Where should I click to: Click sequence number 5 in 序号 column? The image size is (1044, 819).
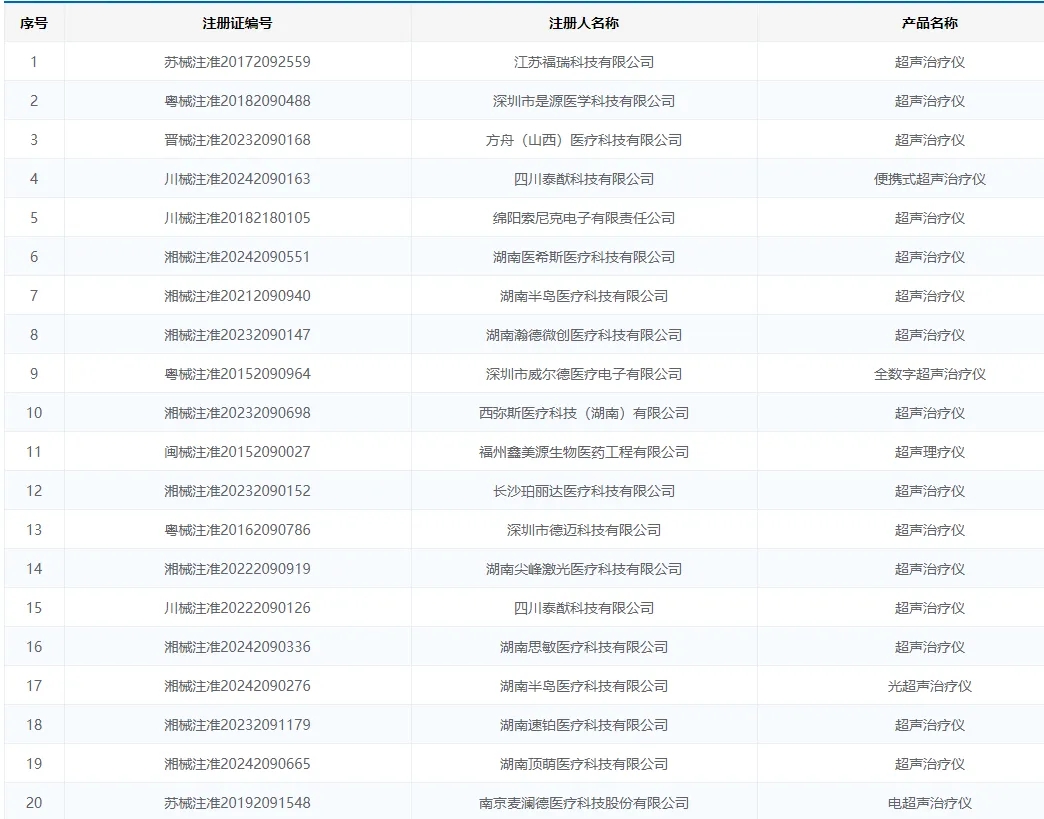pyautogui.click(x=34, y=218)
